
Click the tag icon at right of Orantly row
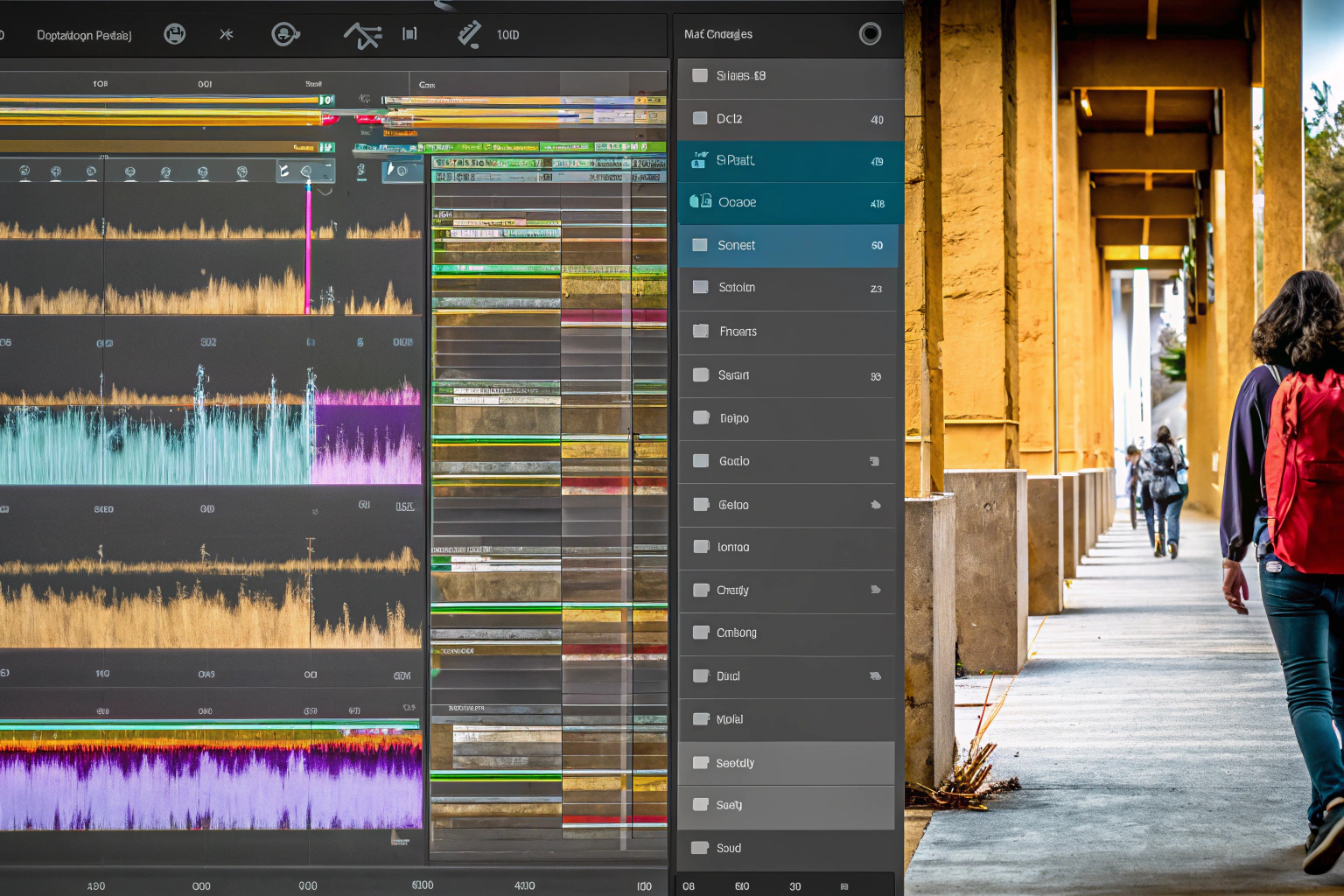point(875,590)
